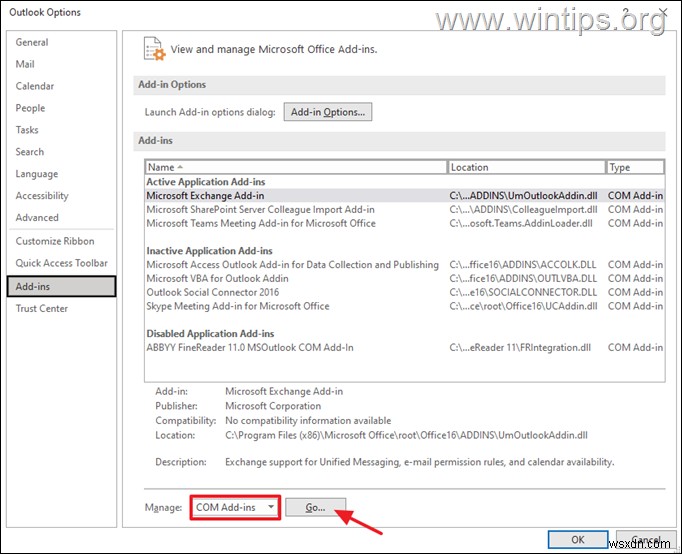Confirm with the OK button

pyautogui.click(x=578, y=540)
